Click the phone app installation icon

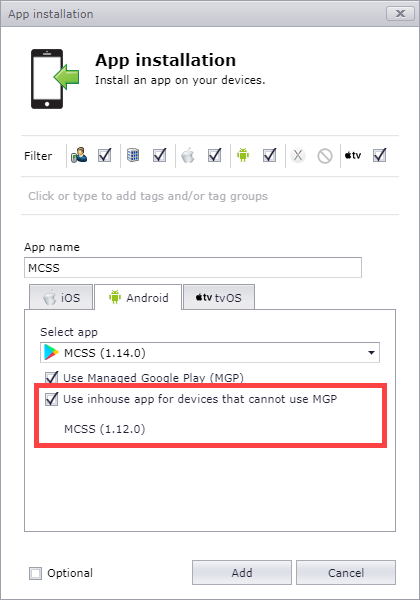pos(55,79)
